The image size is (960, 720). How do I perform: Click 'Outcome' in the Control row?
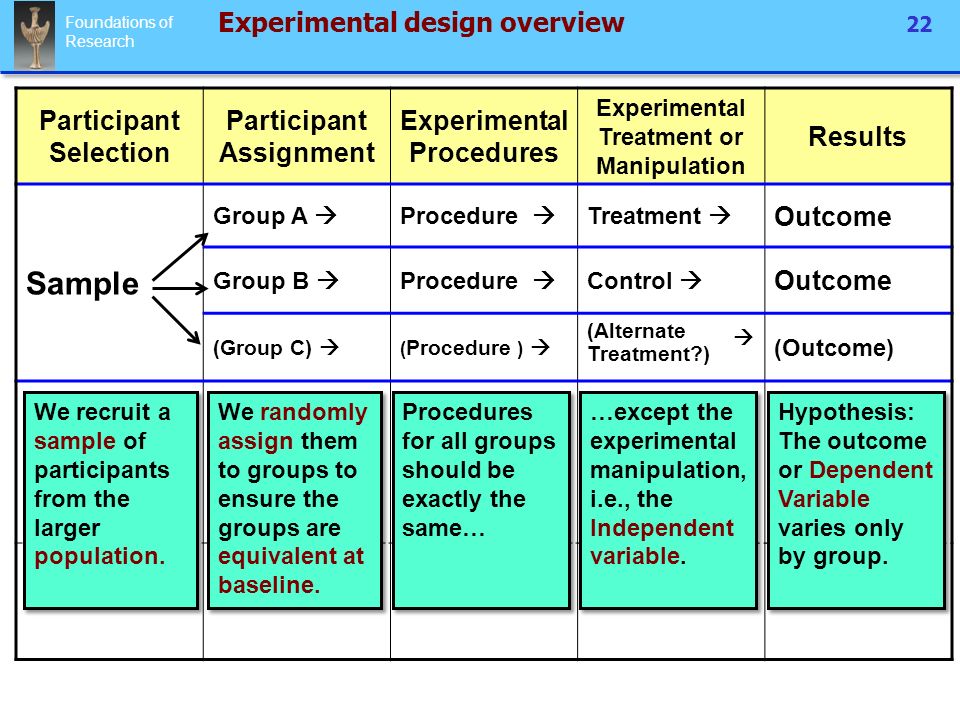pos(833,280)
